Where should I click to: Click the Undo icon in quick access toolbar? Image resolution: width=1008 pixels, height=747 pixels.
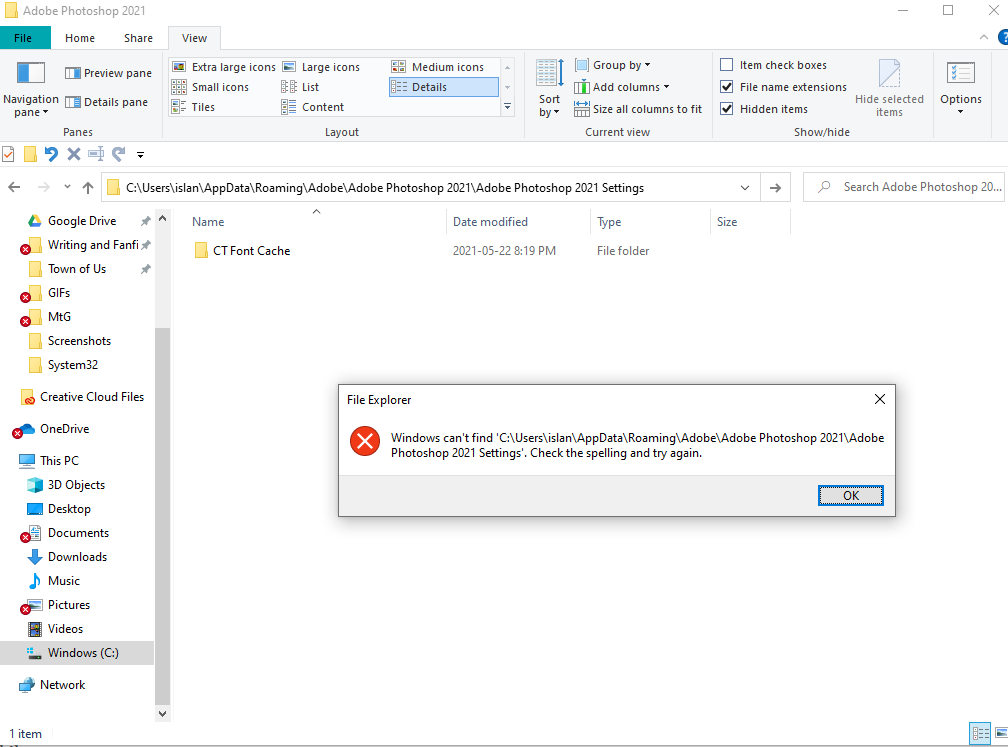[x=49, y=154]
